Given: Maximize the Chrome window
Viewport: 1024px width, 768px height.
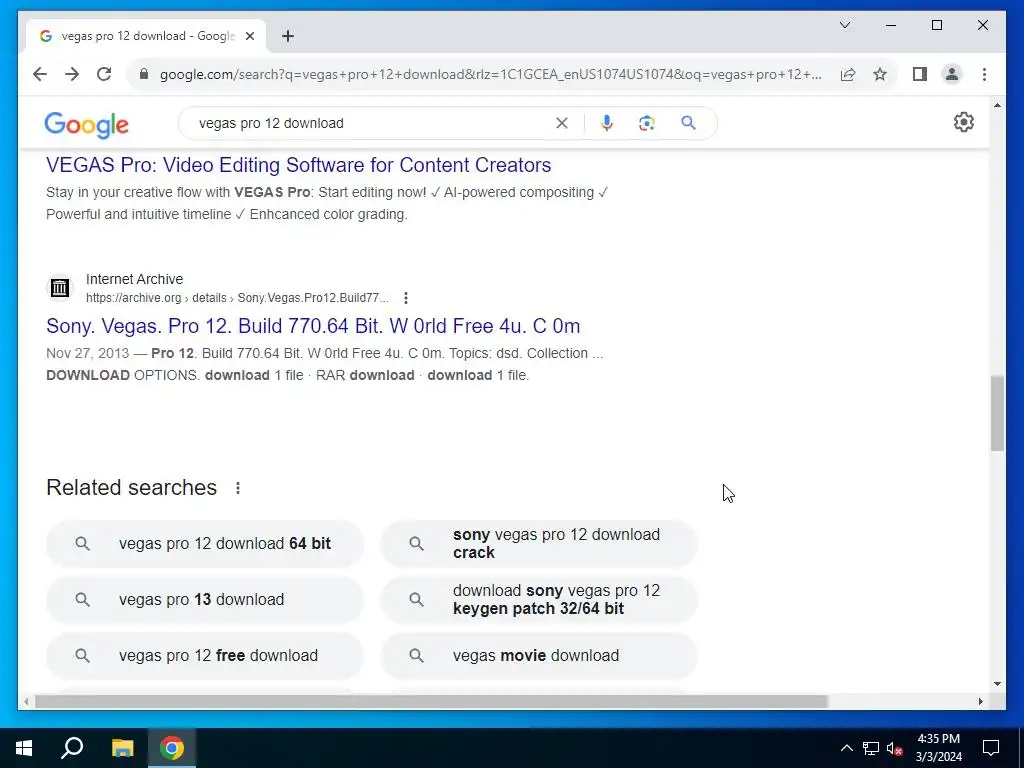Looking at the screenshot, I should (x=936, y=25).
